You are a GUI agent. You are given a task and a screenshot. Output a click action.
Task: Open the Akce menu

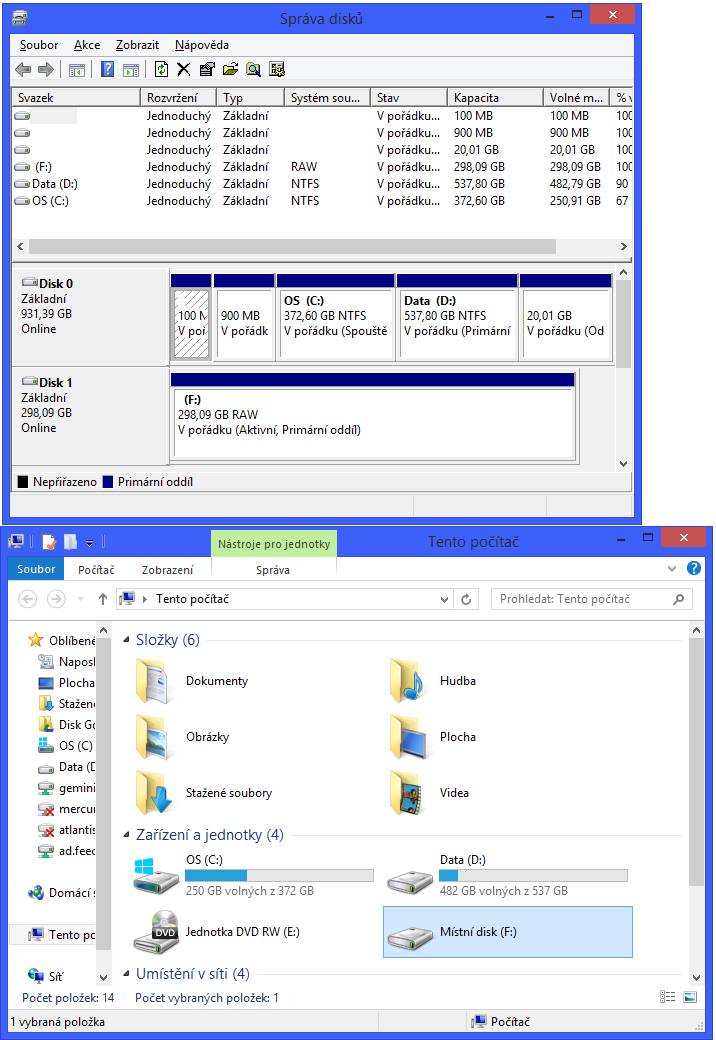(x=87, y=45)
